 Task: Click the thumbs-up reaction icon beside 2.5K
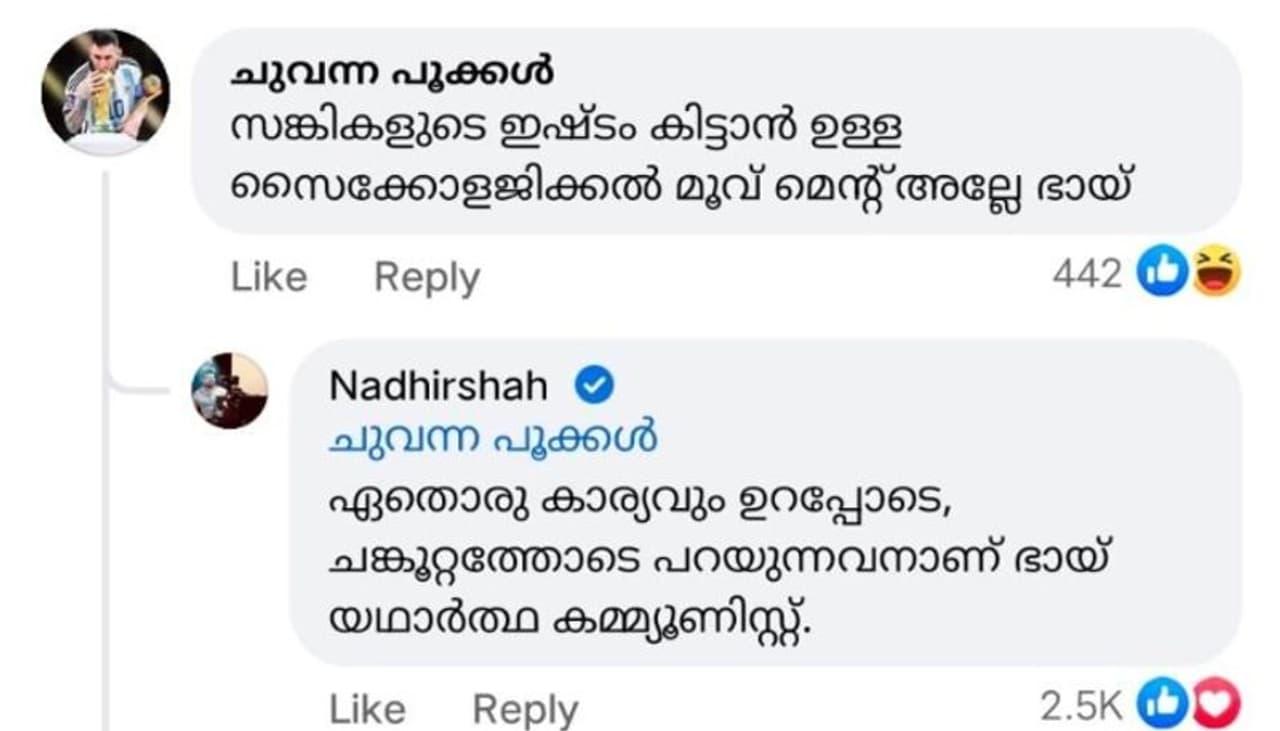pos(1161,706)
